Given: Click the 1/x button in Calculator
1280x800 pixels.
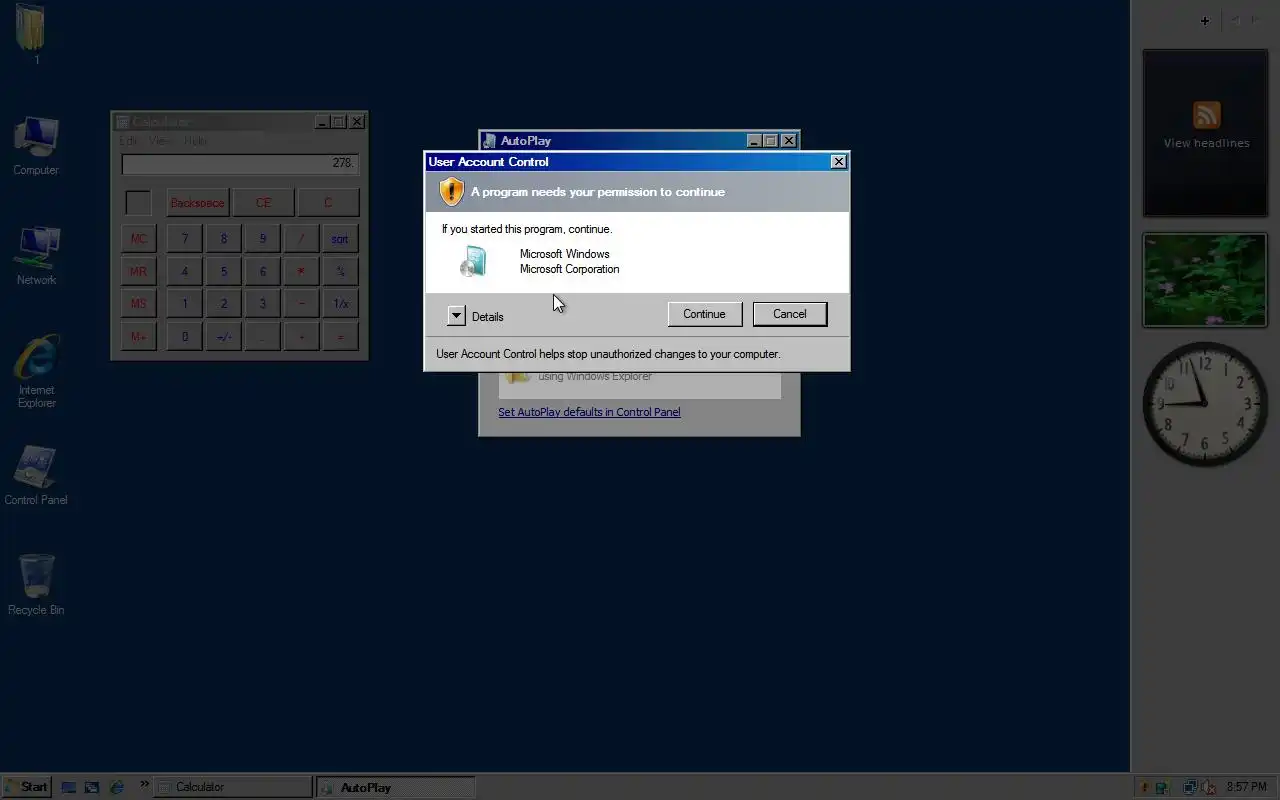Looking at the screenshot, I should (x=340, y=304).
